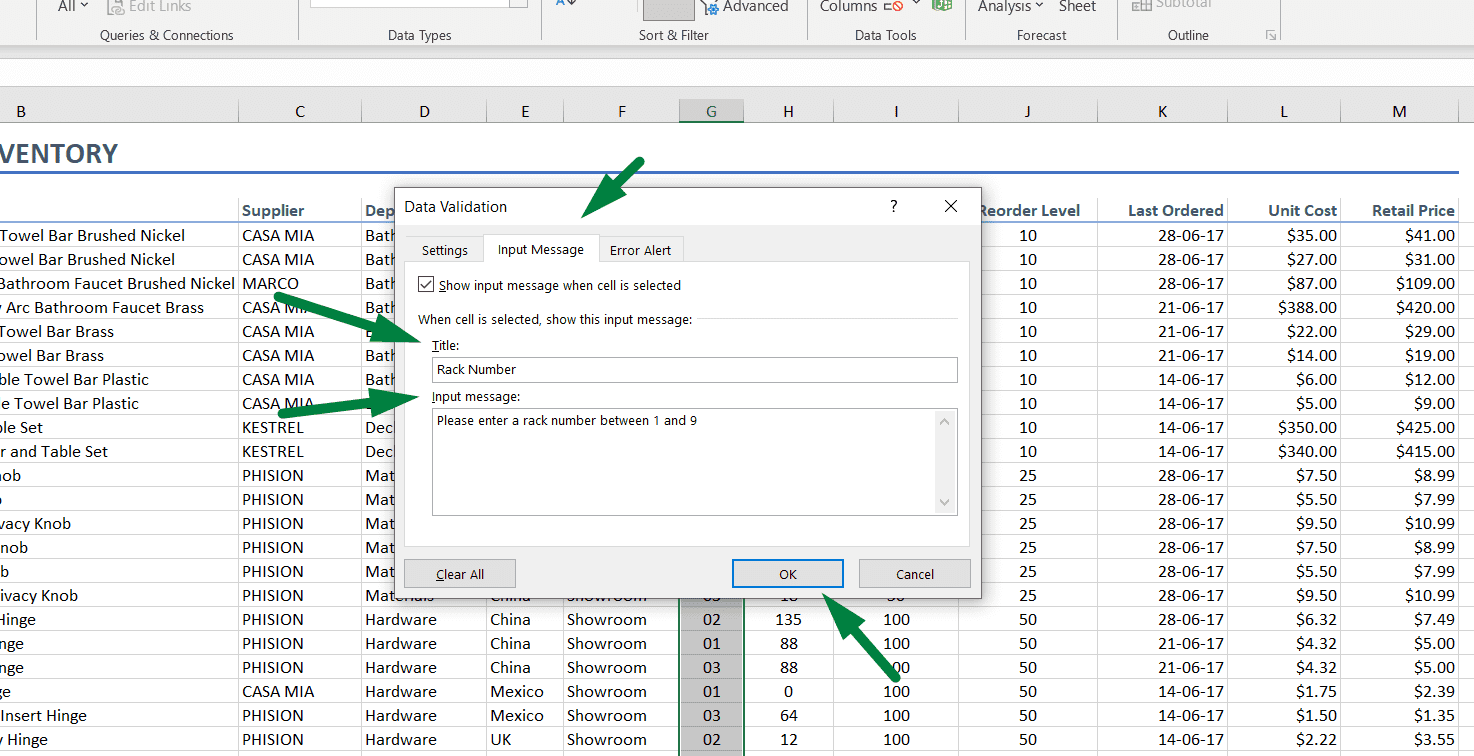
Task: Open Data Validation dialog help
Action: coord(894,207)
